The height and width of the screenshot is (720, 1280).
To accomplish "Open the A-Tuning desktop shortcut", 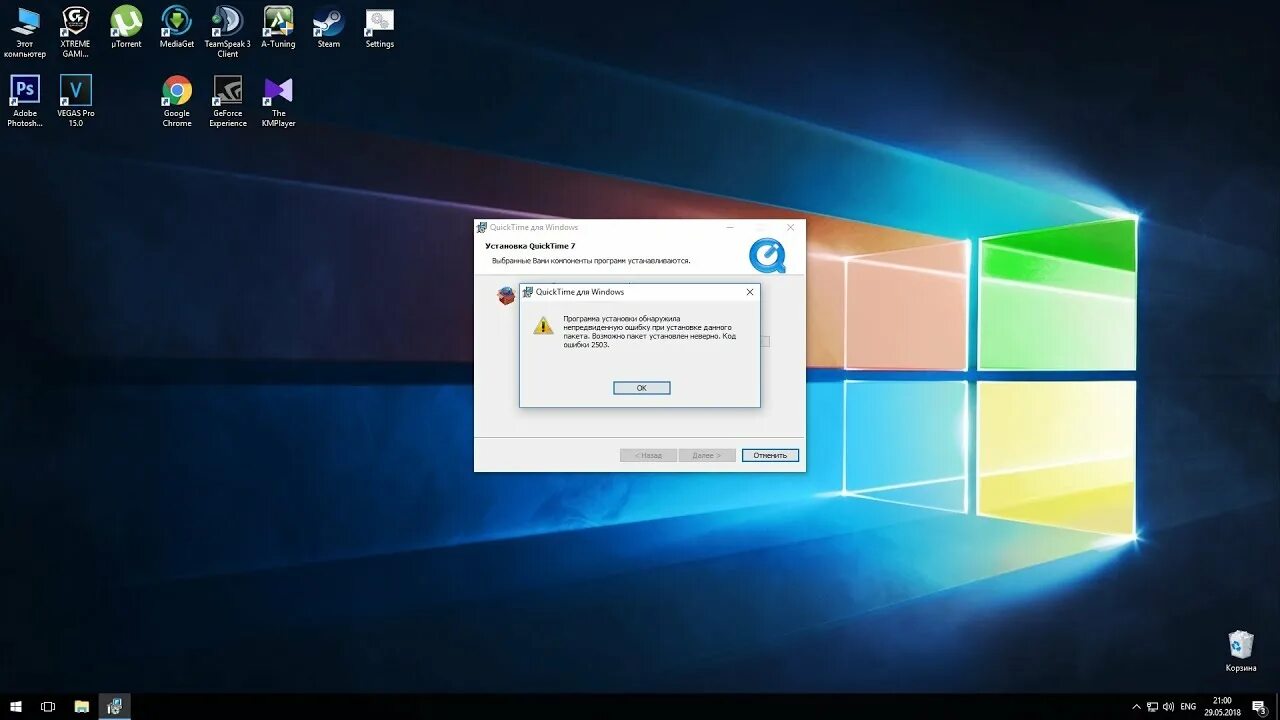I will pyautogui.click(x=278, y=27).
